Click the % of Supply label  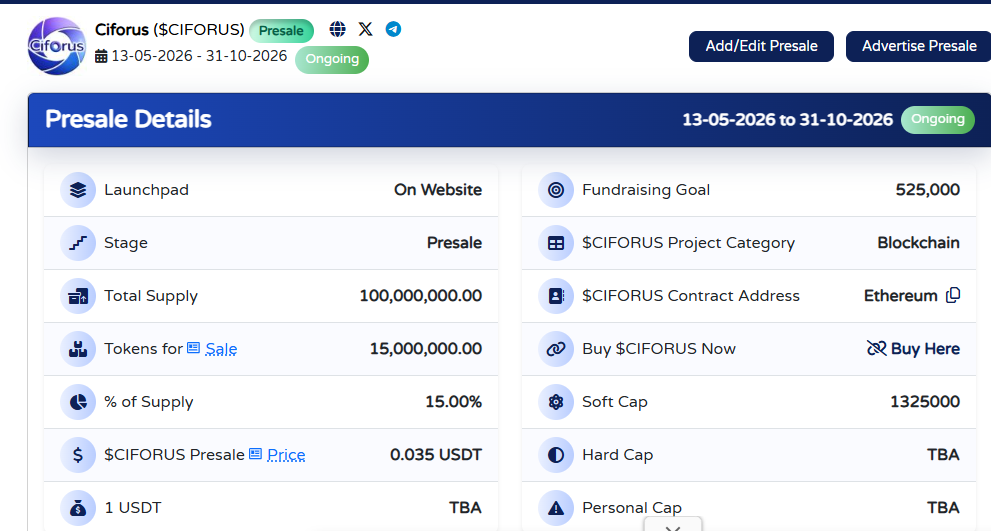point(149,402)
